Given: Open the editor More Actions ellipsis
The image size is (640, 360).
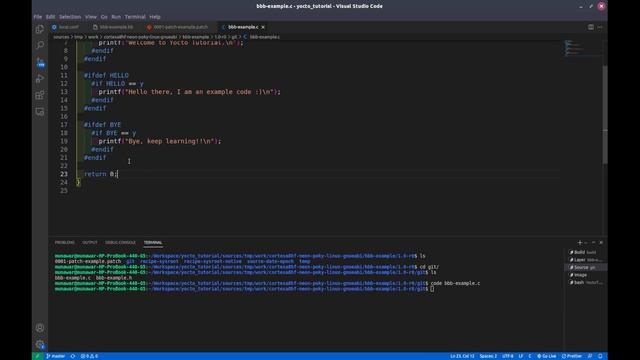Looking at the screenshot, I should 600,27.
